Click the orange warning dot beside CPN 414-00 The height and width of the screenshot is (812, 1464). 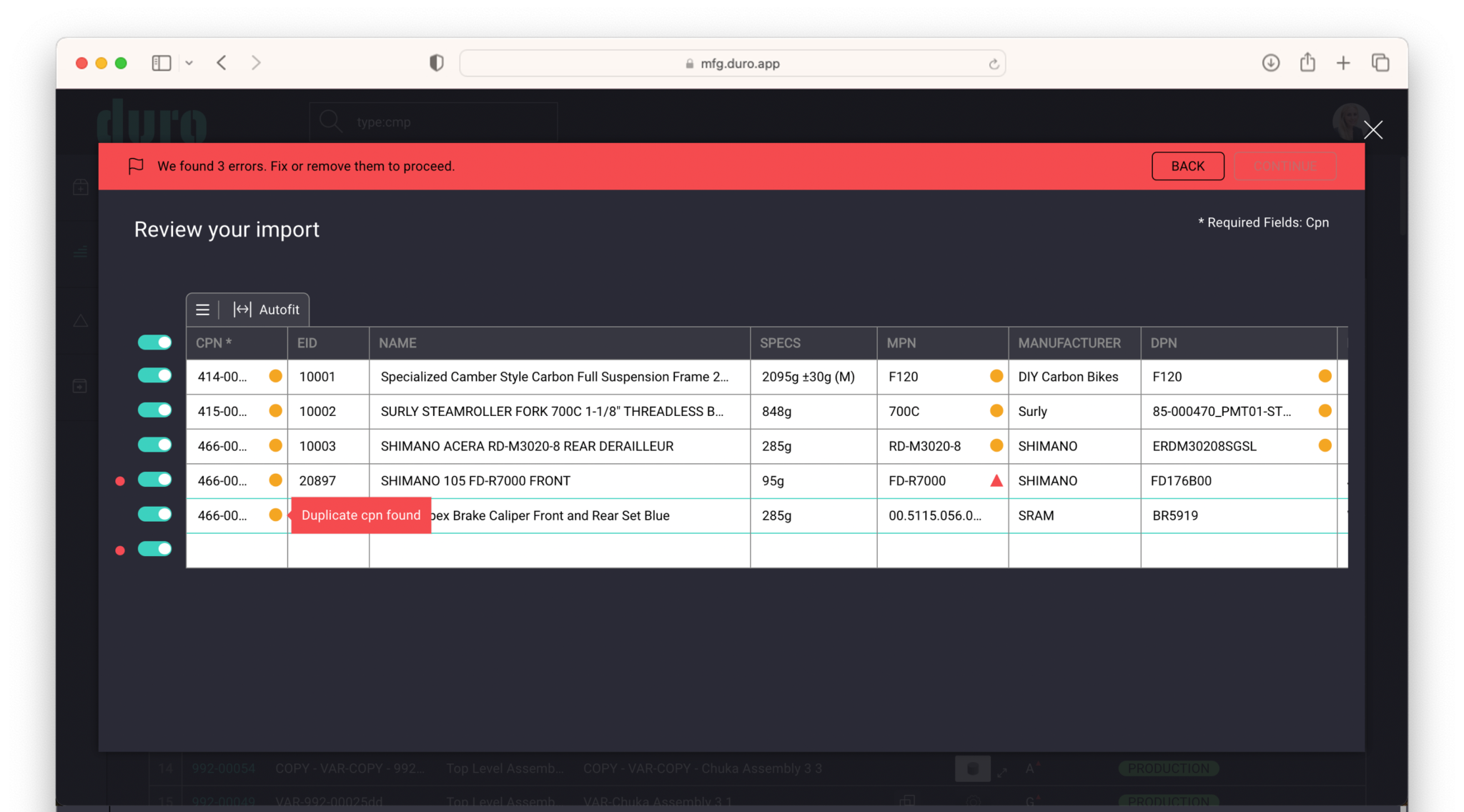coord(274,375)
